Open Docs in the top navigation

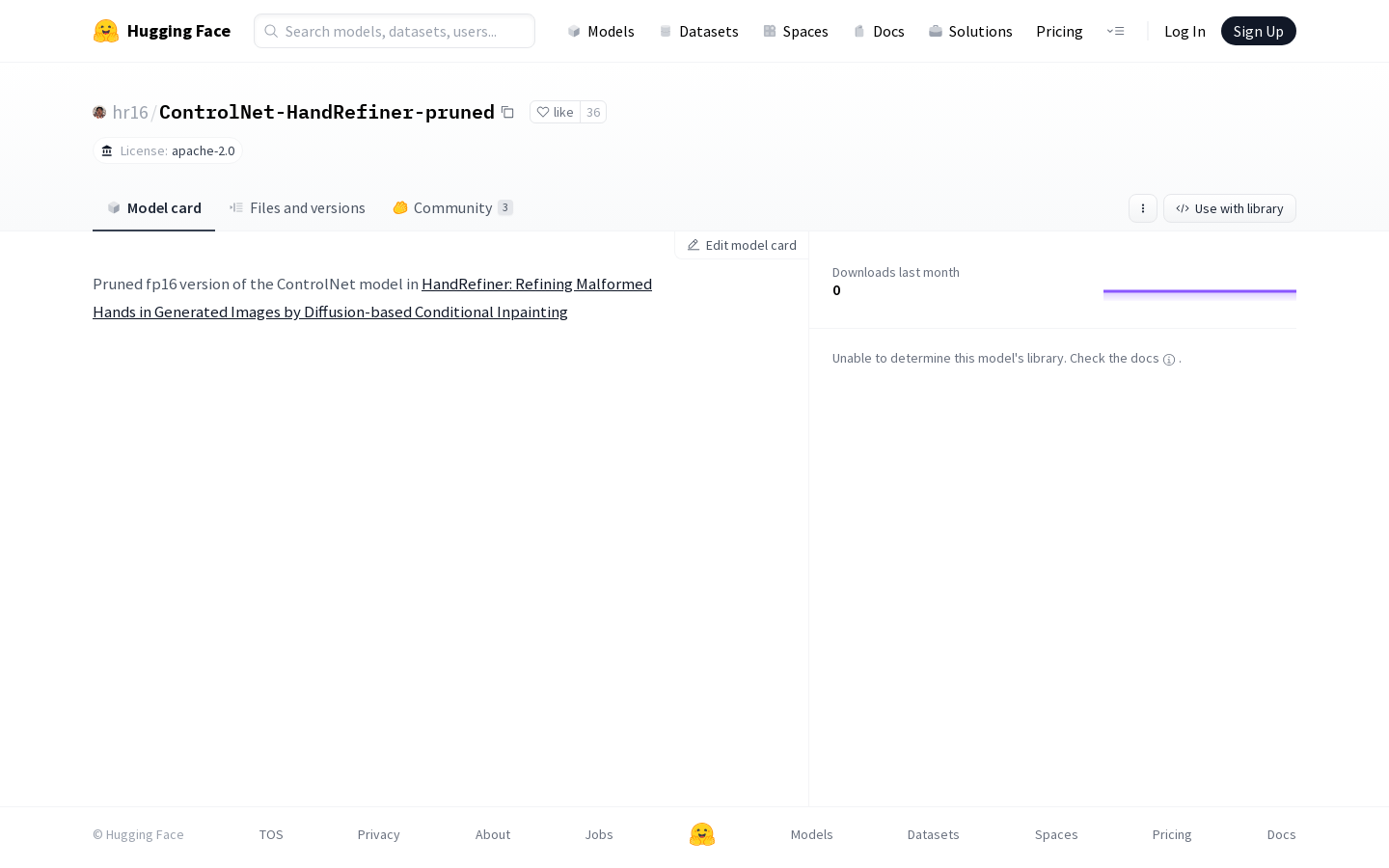(x=879, y=31)
